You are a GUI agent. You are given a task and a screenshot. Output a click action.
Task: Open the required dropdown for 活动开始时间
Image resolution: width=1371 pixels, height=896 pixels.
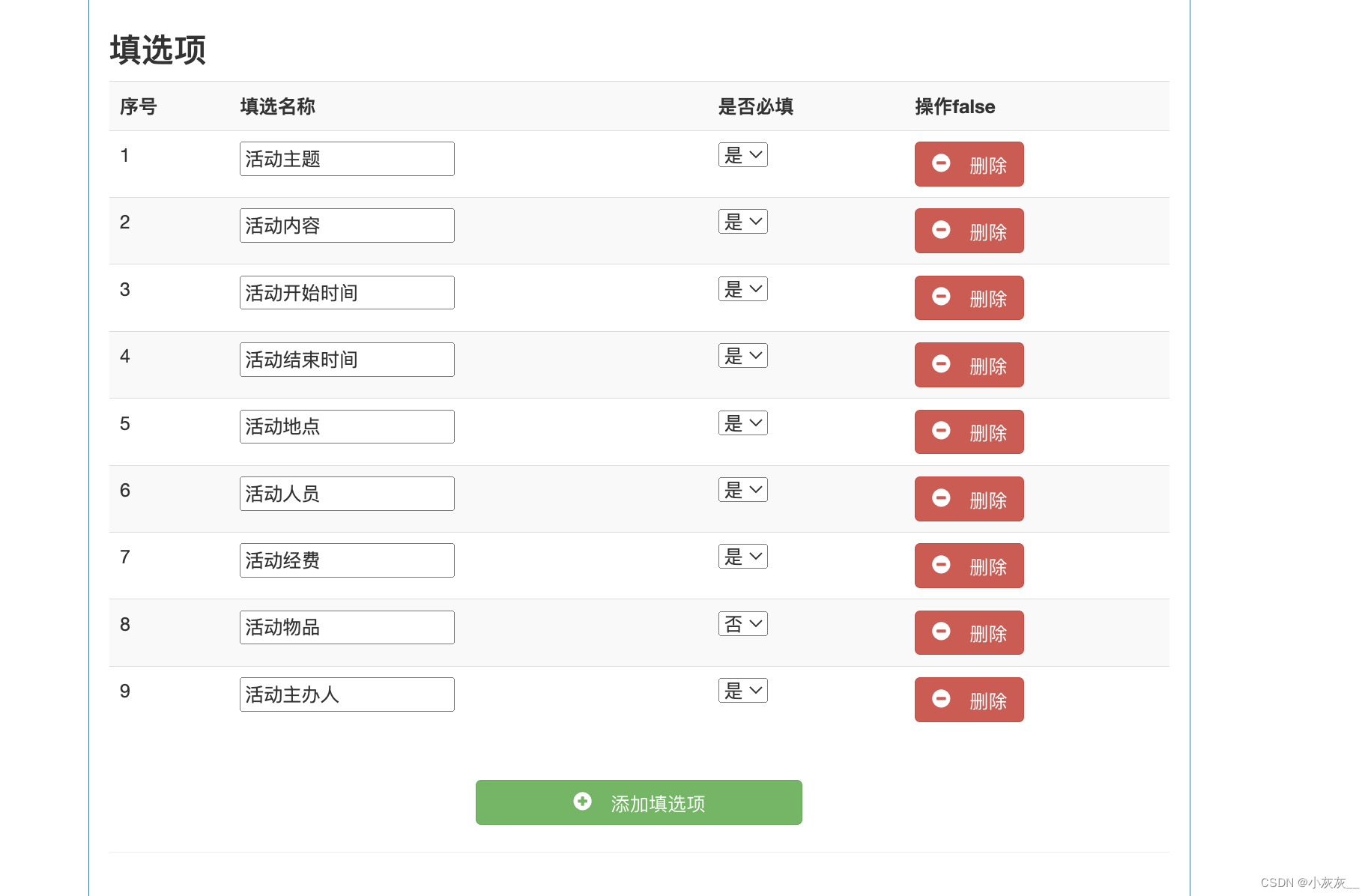tap(742, 288)
